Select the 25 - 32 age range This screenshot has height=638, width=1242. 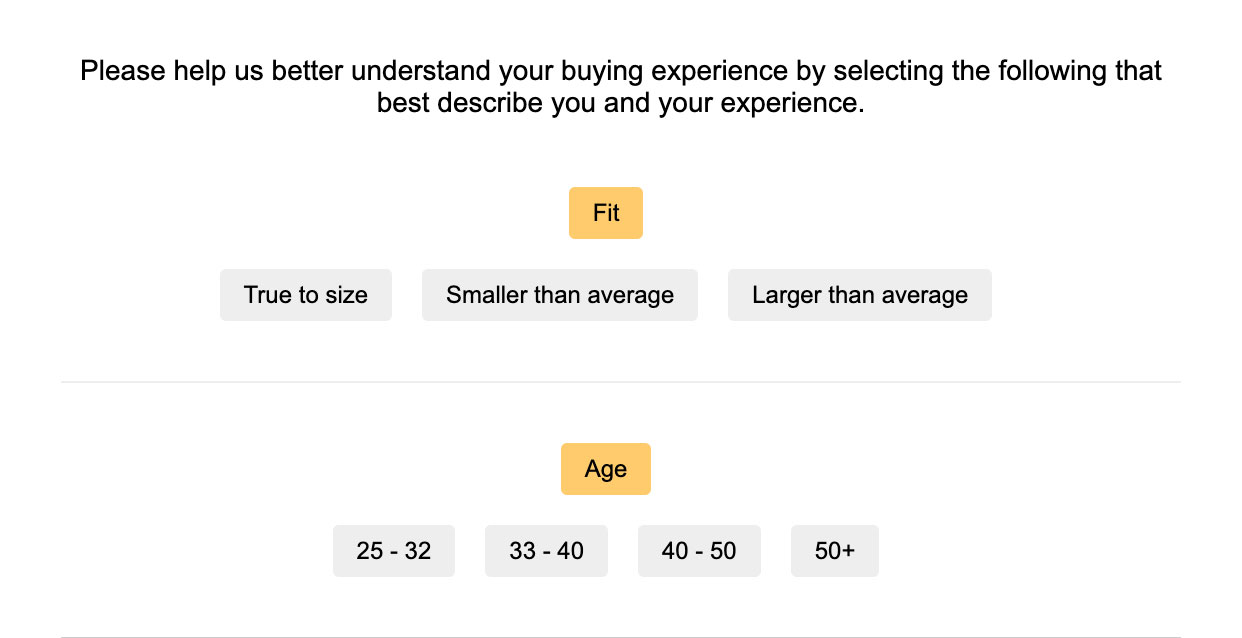pos(394,551)
